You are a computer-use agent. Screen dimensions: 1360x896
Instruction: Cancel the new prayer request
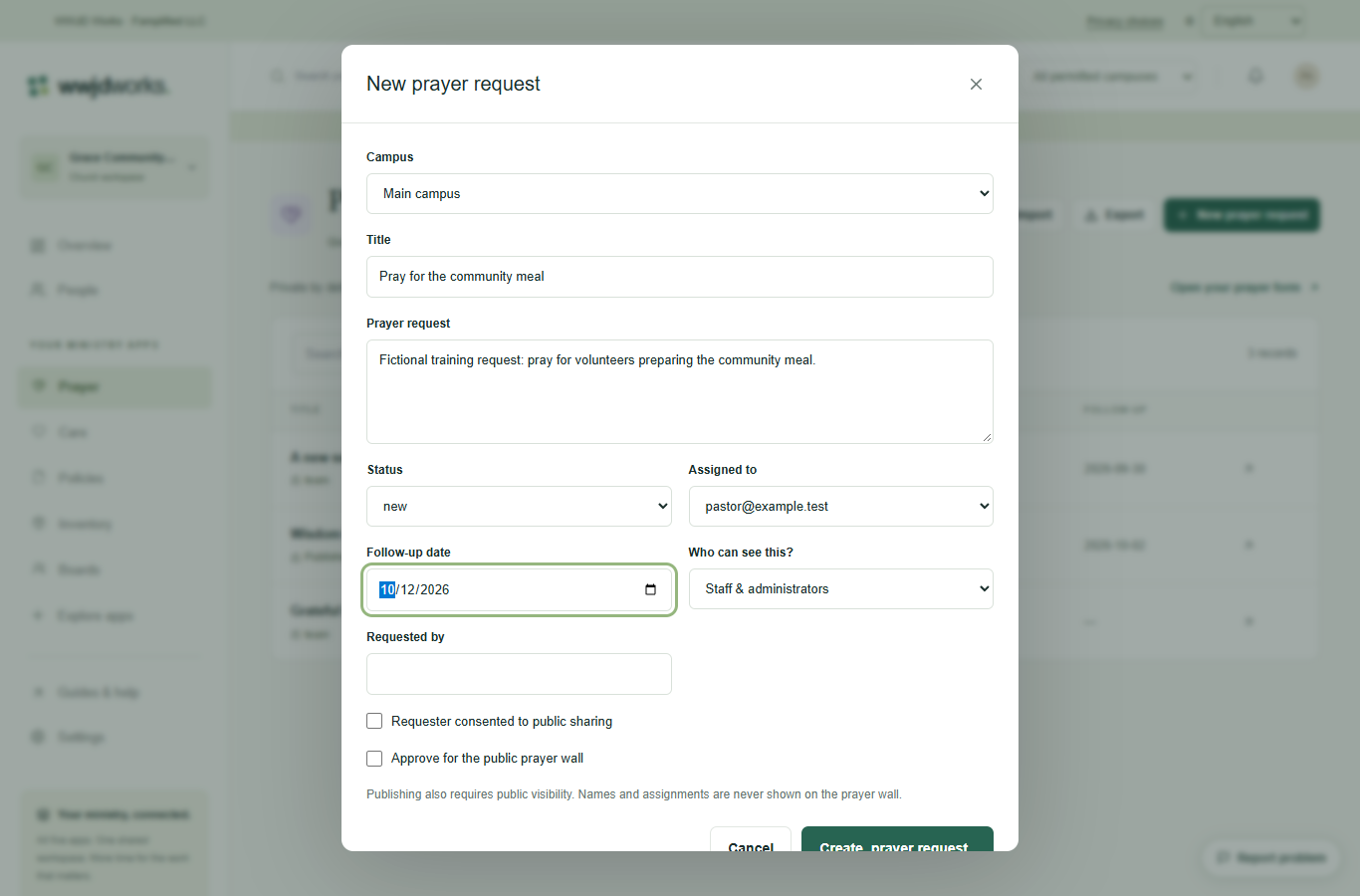(x=751, y=839)
